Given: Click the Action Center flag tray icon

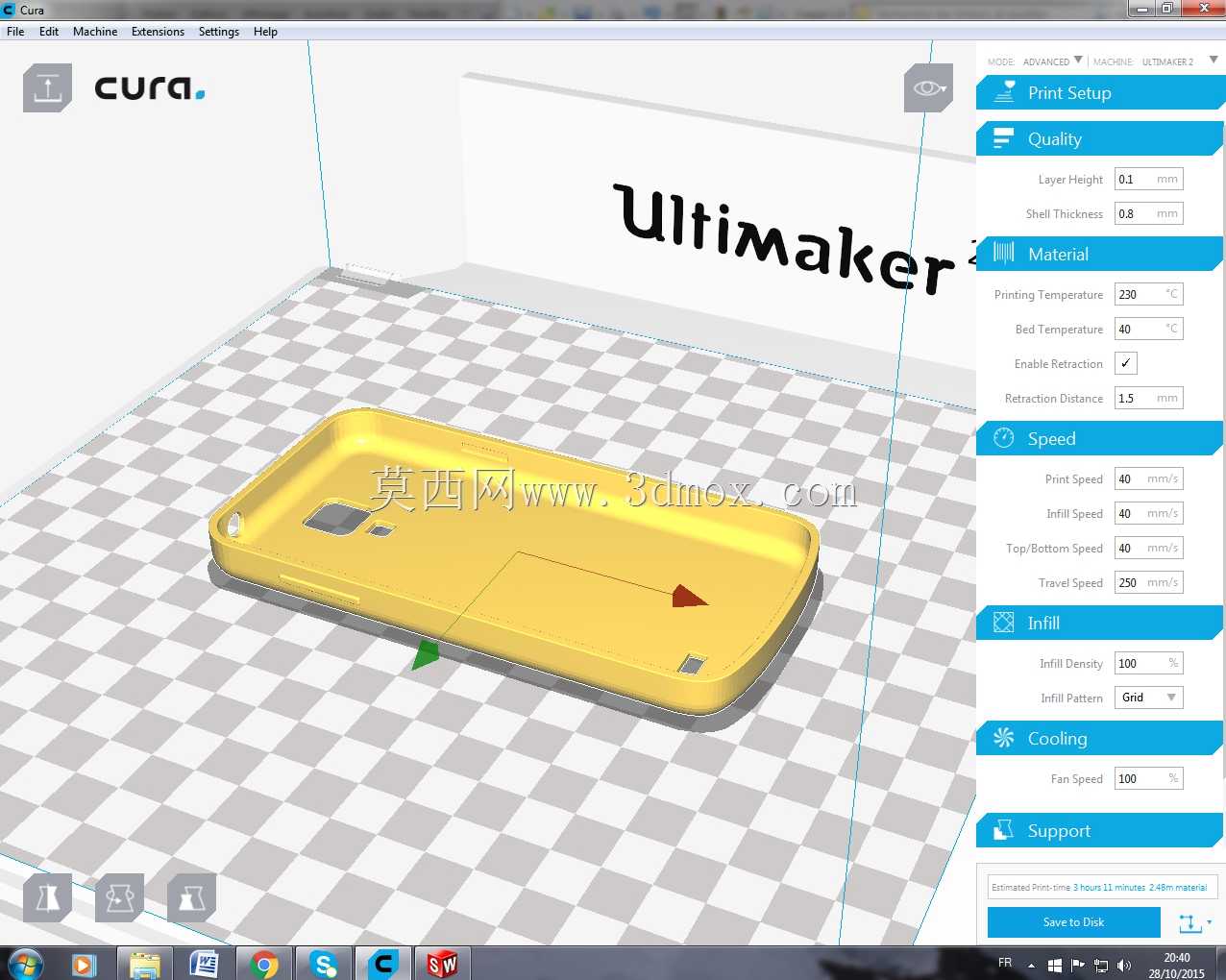Looking at the screenshot, I should [1078, 965].
